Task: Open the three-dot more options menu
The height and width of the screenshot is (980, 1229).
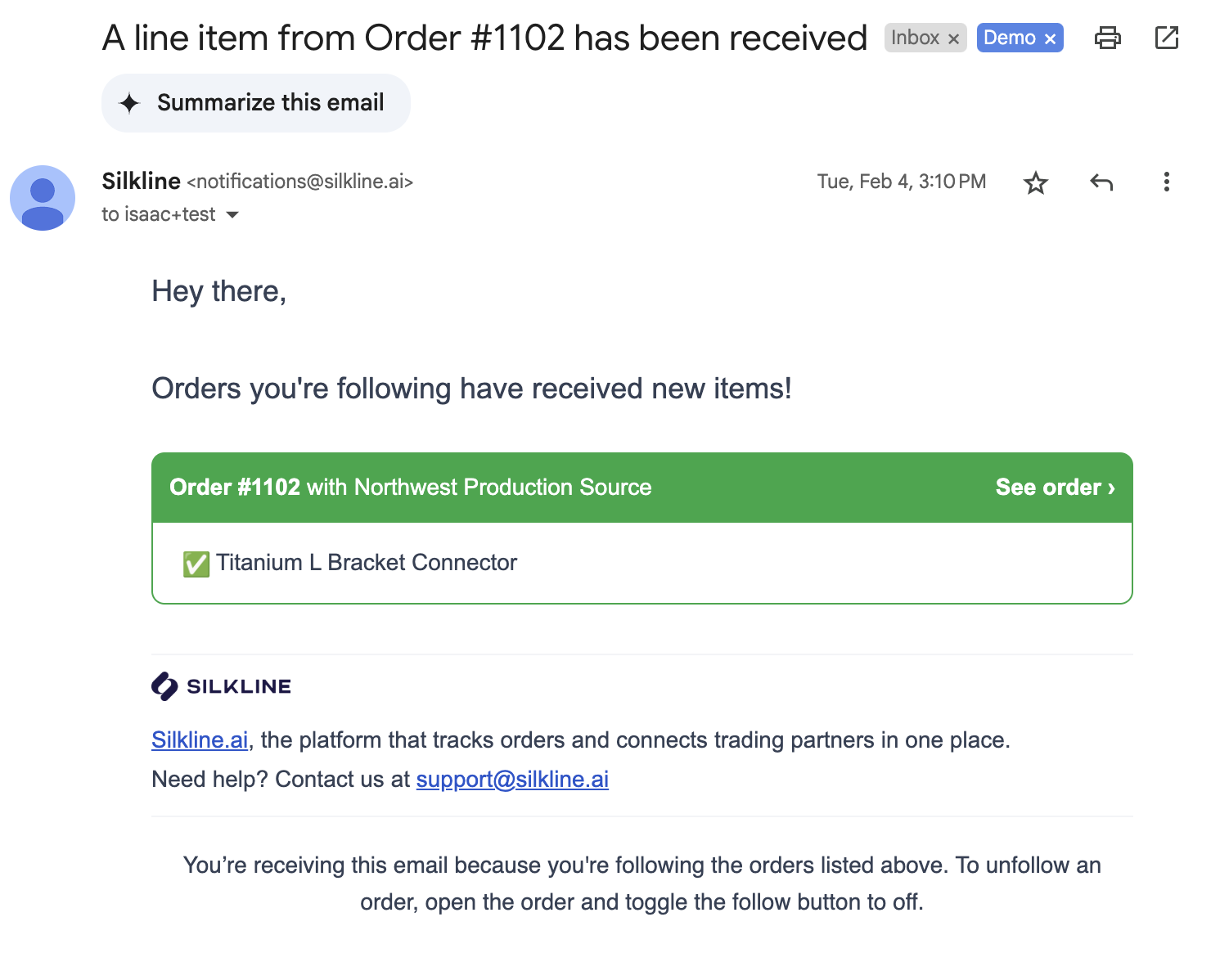Action: point(1166,182)
